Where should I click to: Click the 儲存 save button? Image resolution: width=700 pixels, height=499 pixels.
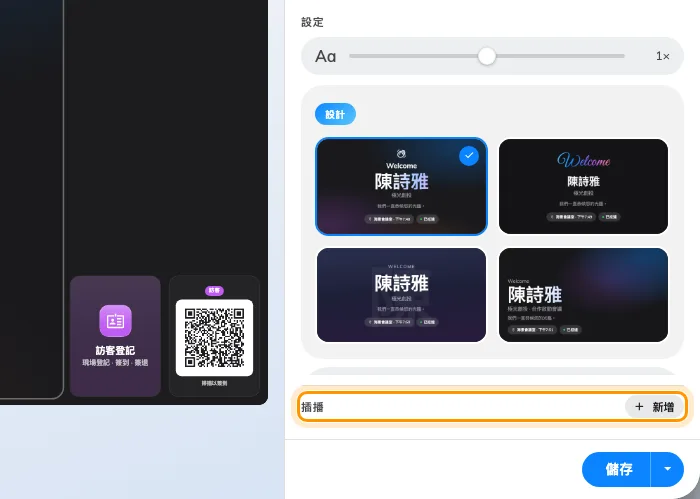(x=617, y=469)
